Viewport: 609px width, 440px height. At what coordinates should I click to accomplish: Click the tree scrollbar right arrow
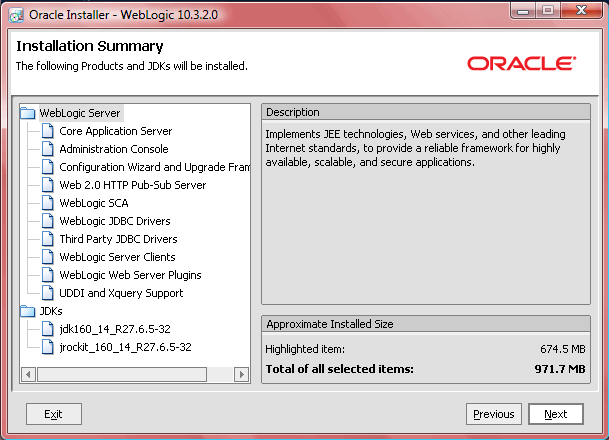(242, 374)
